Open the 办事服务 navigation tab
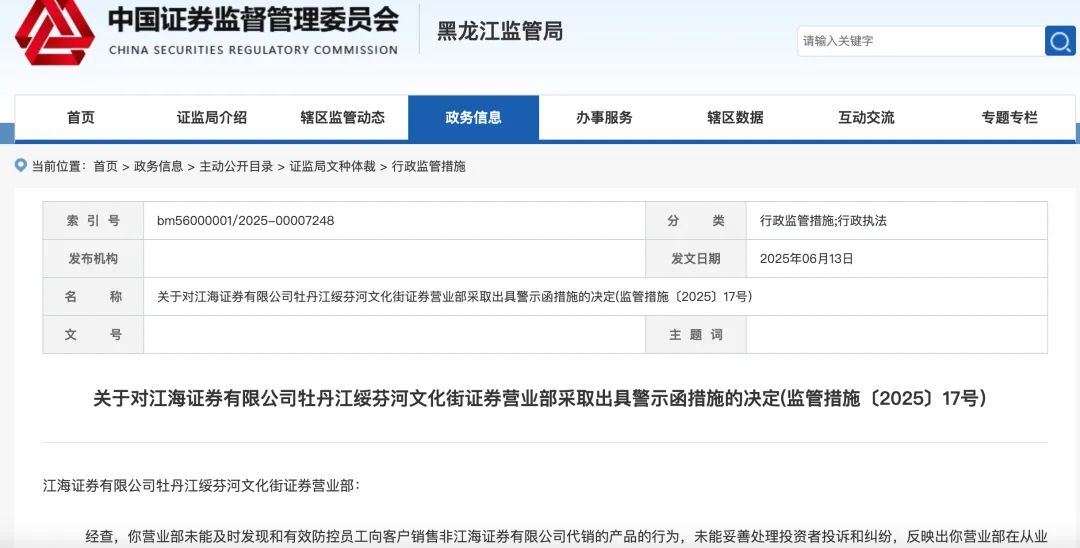 tap(604, 118)
